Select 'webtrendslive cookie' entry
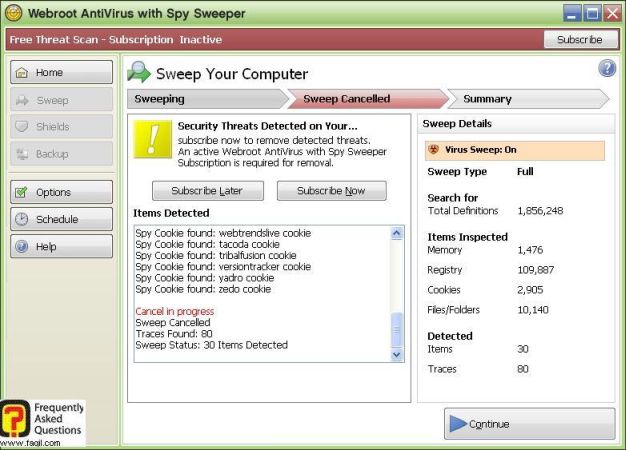The width and height of the screenshot is (626, 450). coord(223,233)
